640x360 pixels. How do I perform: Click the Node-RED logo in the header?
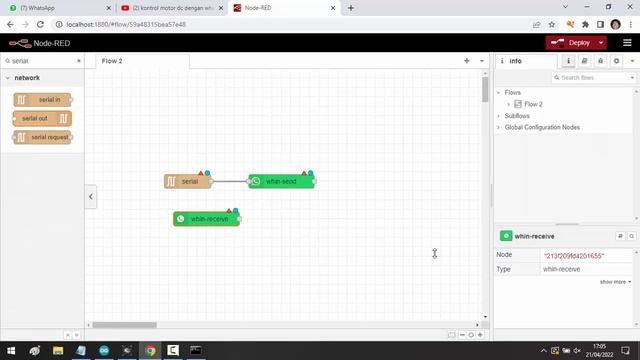(x=40, y=43)
